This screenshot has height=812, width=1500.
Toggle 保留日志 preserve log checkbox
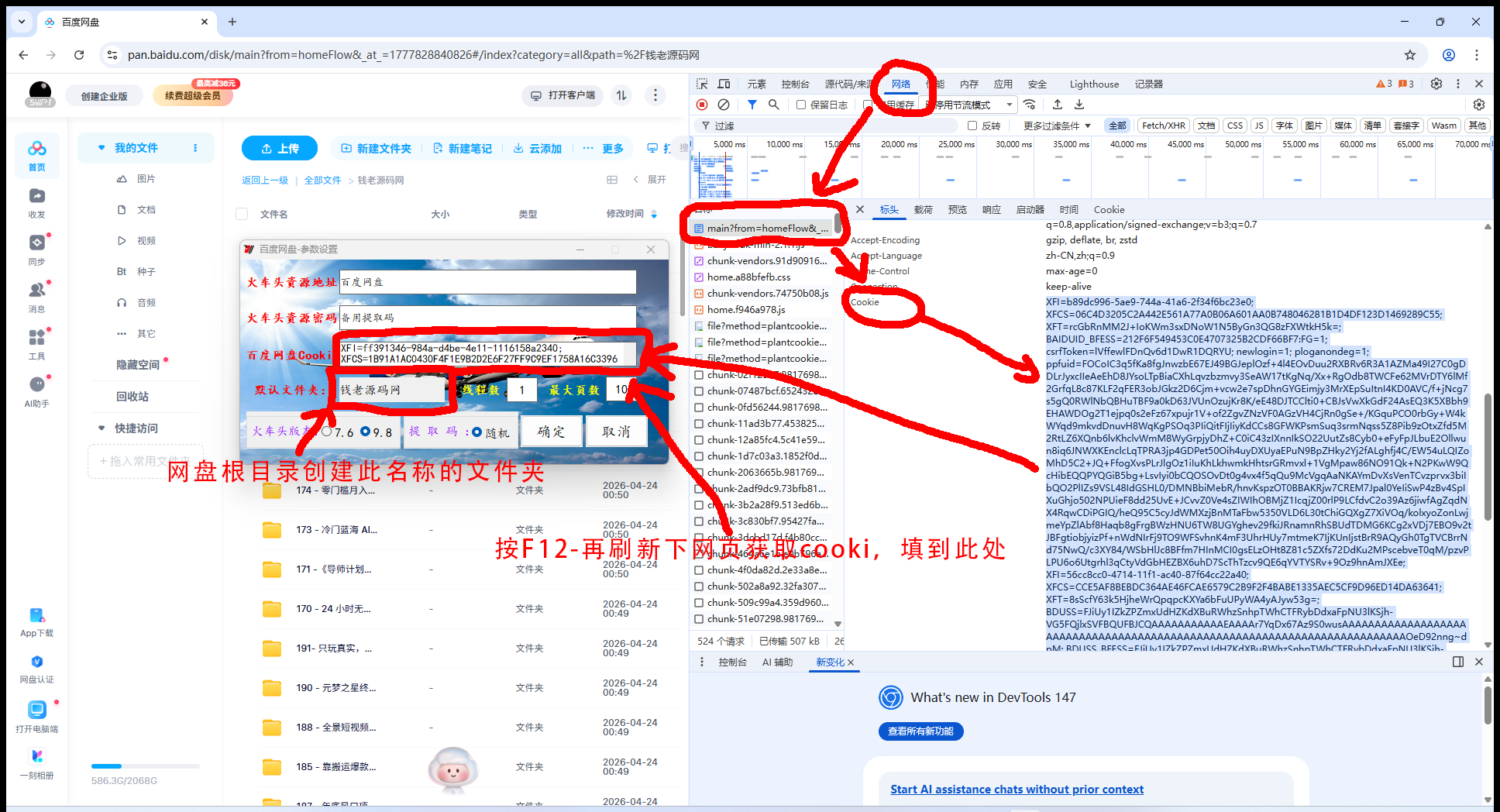click(x=801, y=105)
